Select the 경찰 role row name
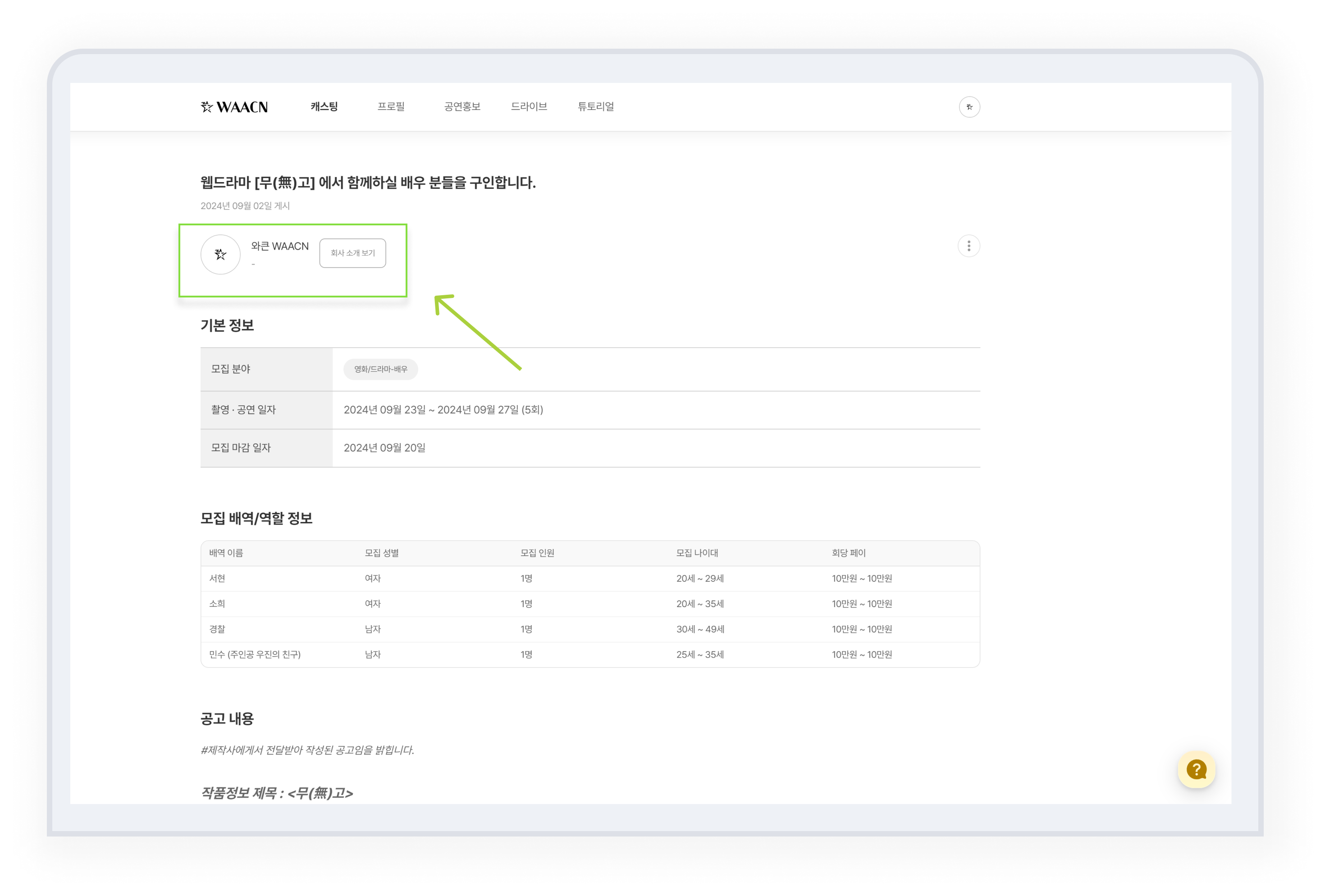Viewport: 1325px width, 896px height. pos(217,629)
